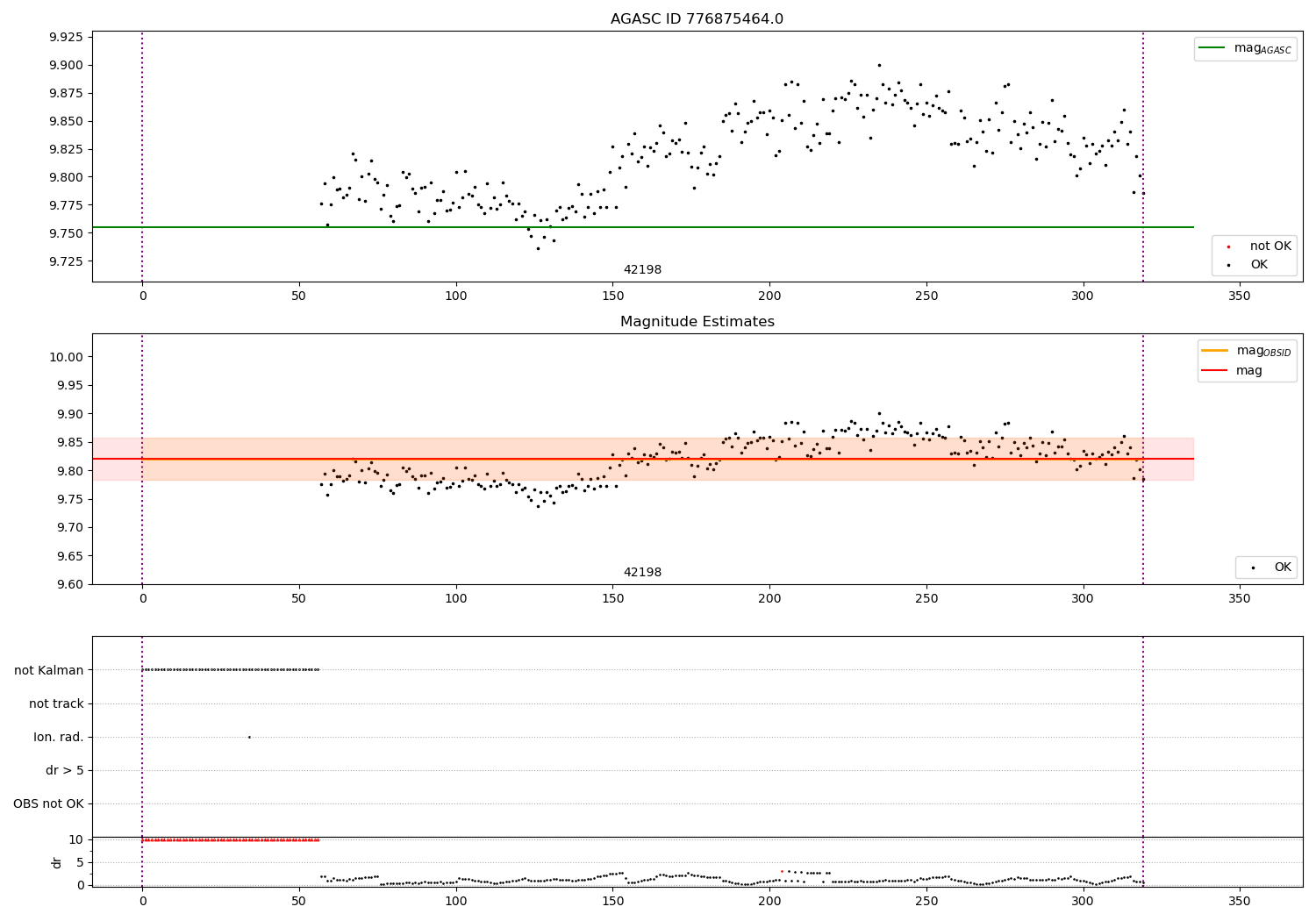1316x921 pixels.
Task: Click the y-axis tick 9.925
Action: 66,37
